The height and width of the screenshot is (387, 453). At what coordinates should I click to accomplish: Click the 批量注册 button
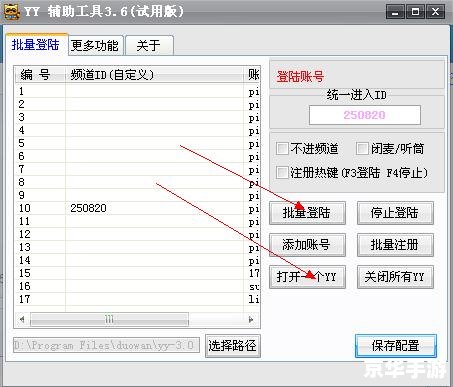point(395,245)
